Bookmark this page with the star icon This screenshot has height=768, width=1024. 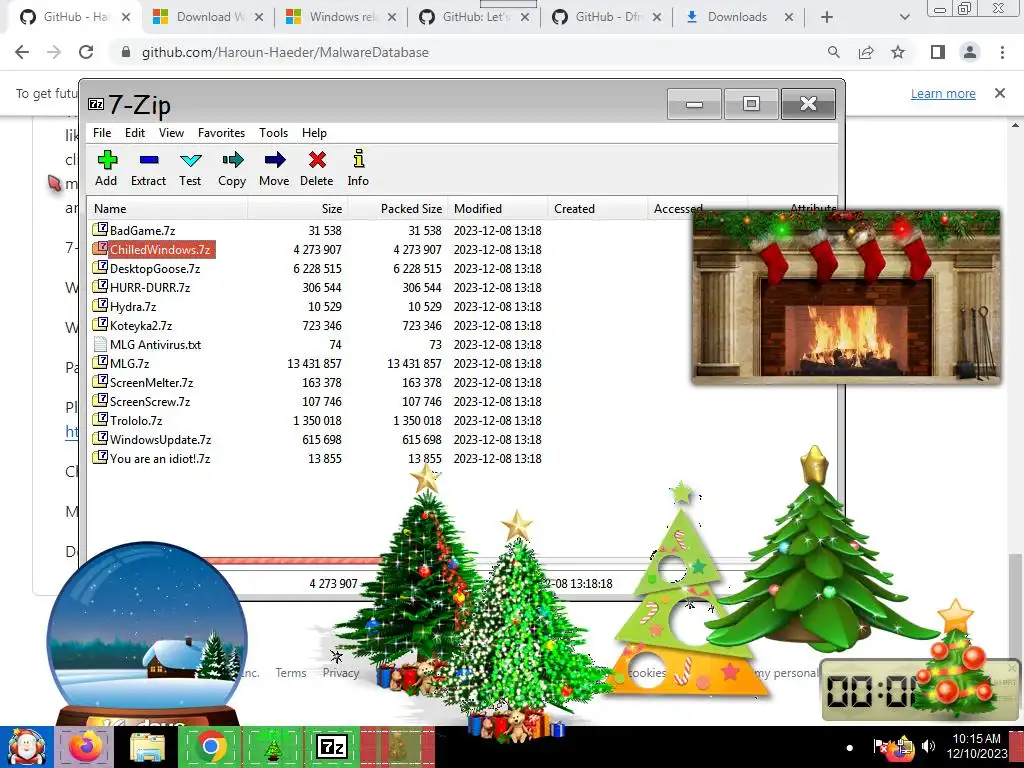pyautogui.click(x=898, y=52)
